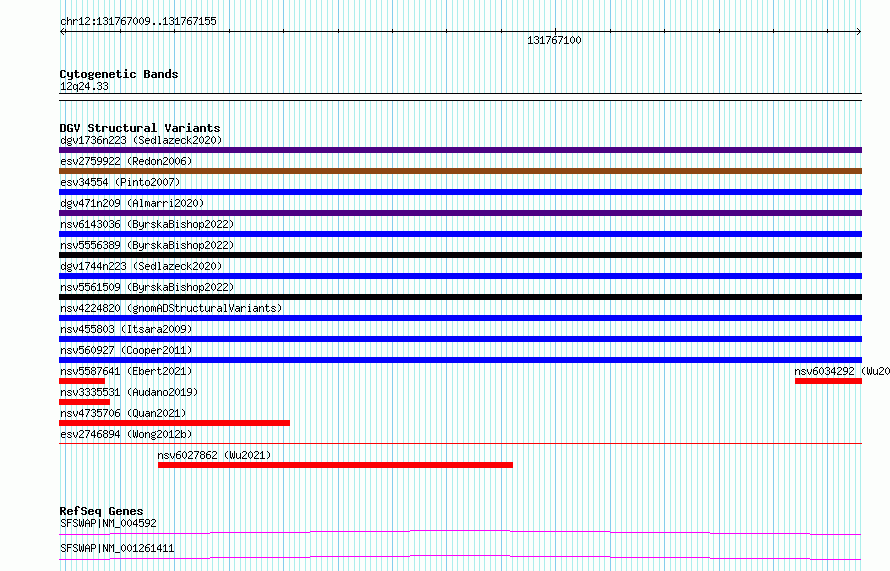Click the magenta line under SFSWAP|NM_001261411
Viewport: 890px width, 571px height.
pyautogui.click(x=460, y=557)
